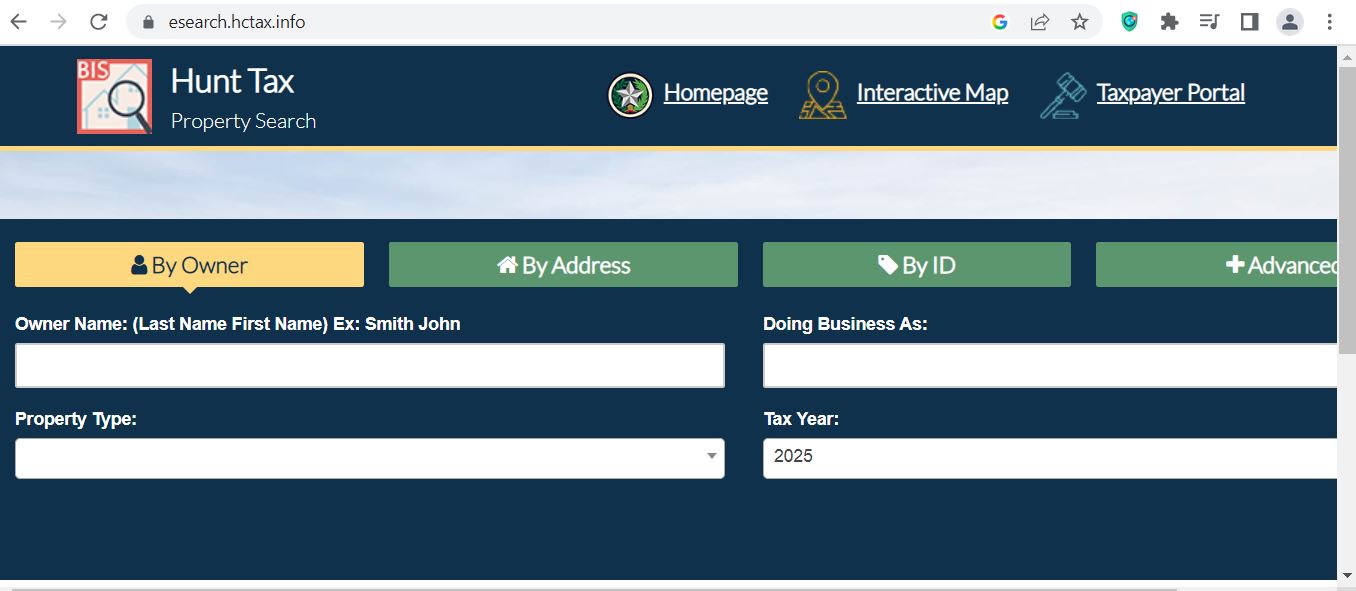Screen dimensions: 1356x591
Task: Toggle the browser side panel icon
Action: pos(1249,21)
